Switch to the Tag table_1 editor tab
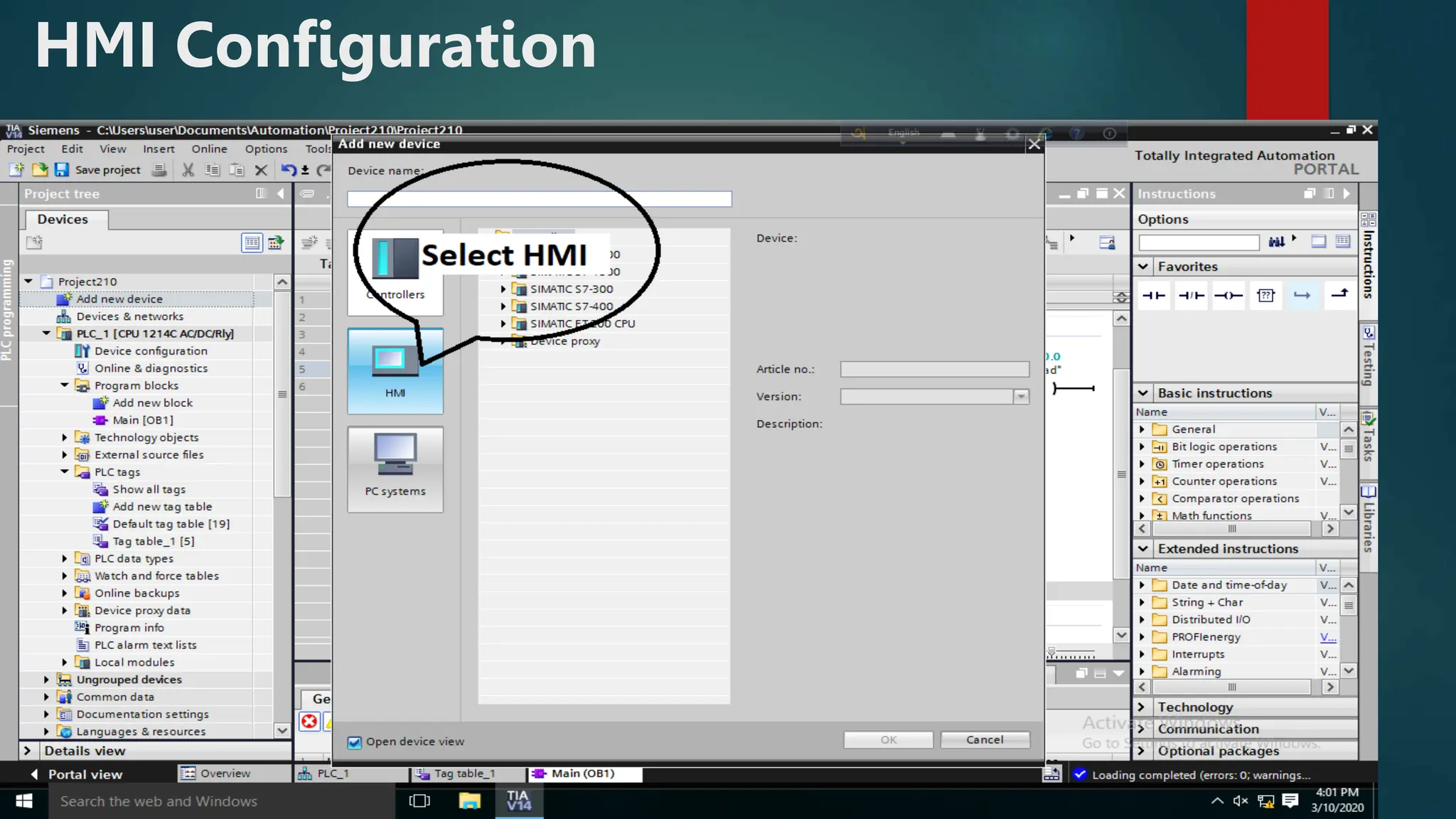This screenshot has width=1456, height=819. [x=465, y=773]
